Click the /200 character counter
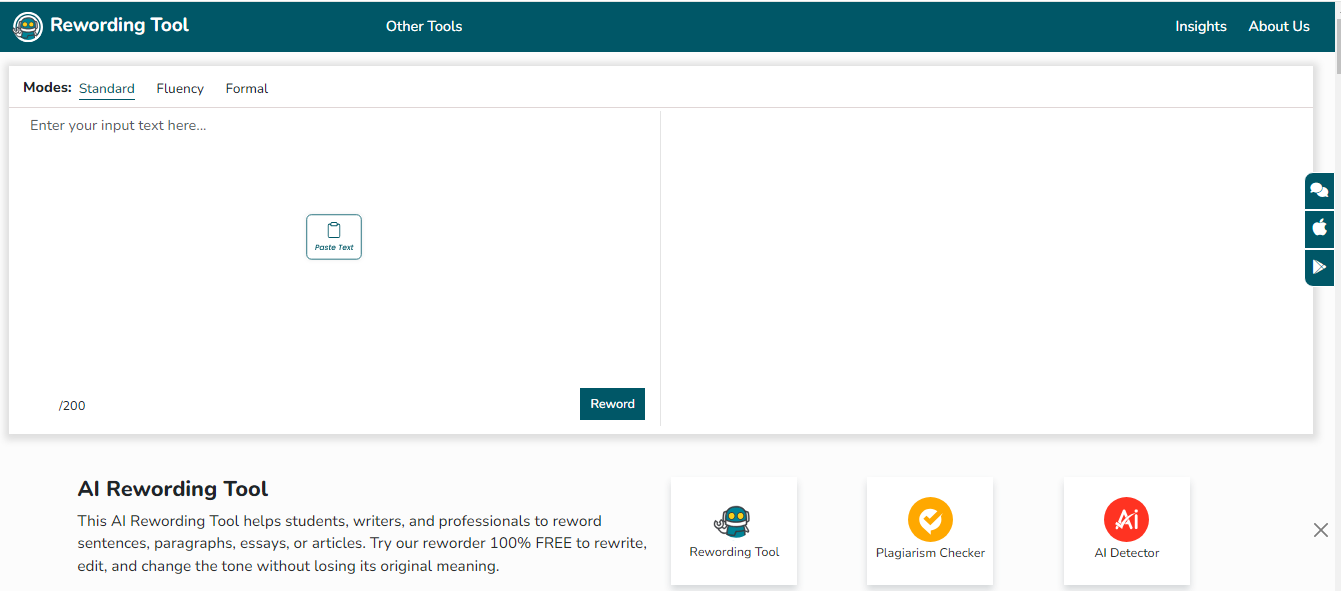Viewport: 1341px width, 591px height. [x=72, y=406]
